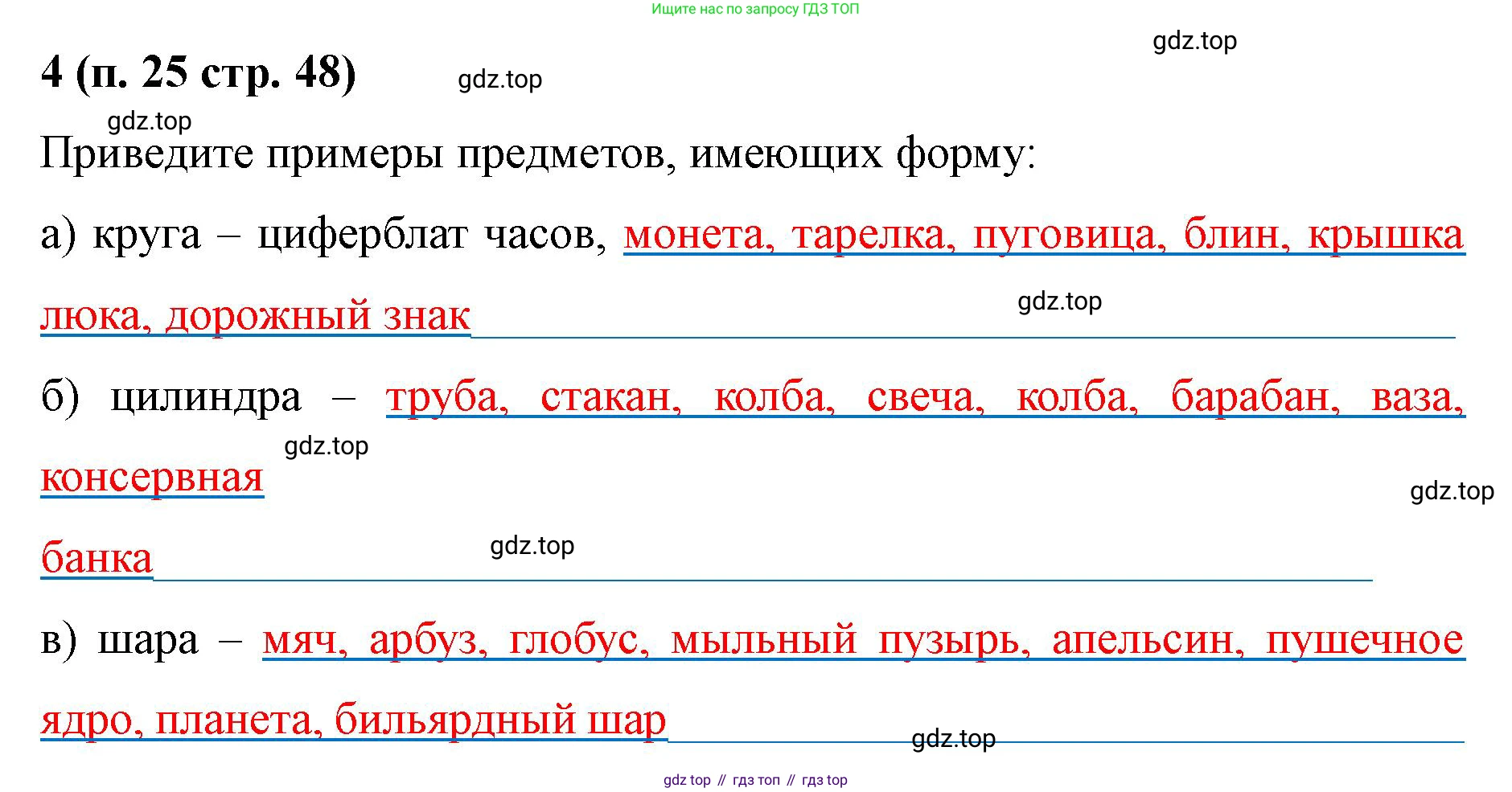The image size is (1512, 792).
Task: Click the red phrase "мыльный пузырь"
Action: pyautogui.click(x=849, y=640)
